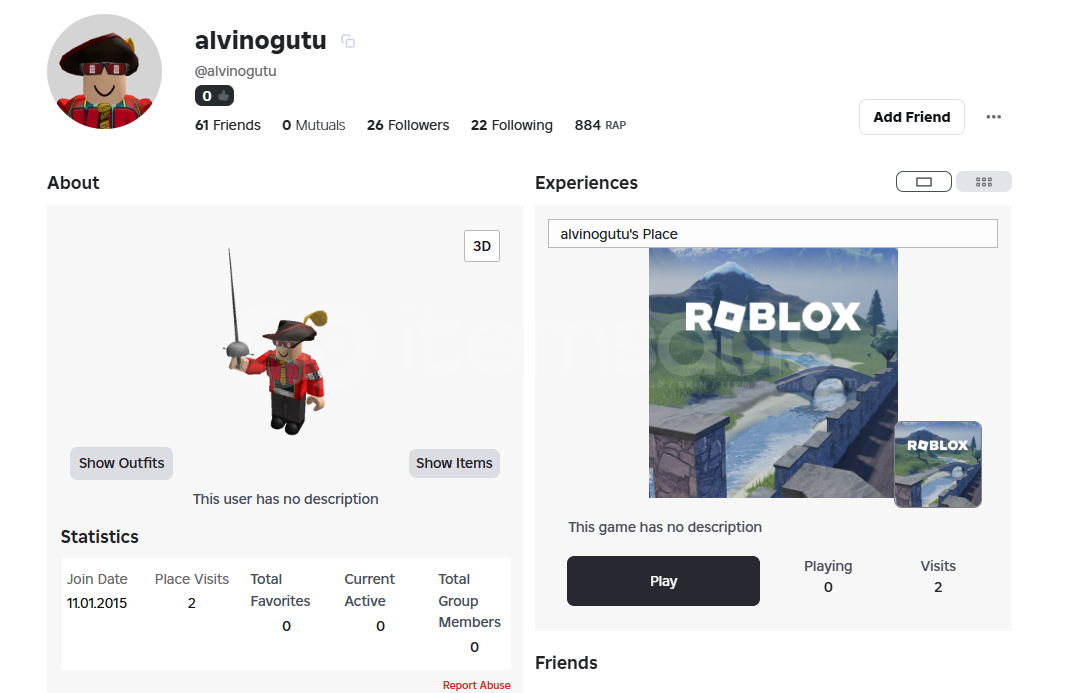The height and width of the screenshot is (693, 1085).
Task: Copy username icon next to alvinogutu
Action: [x=348, y=42]
